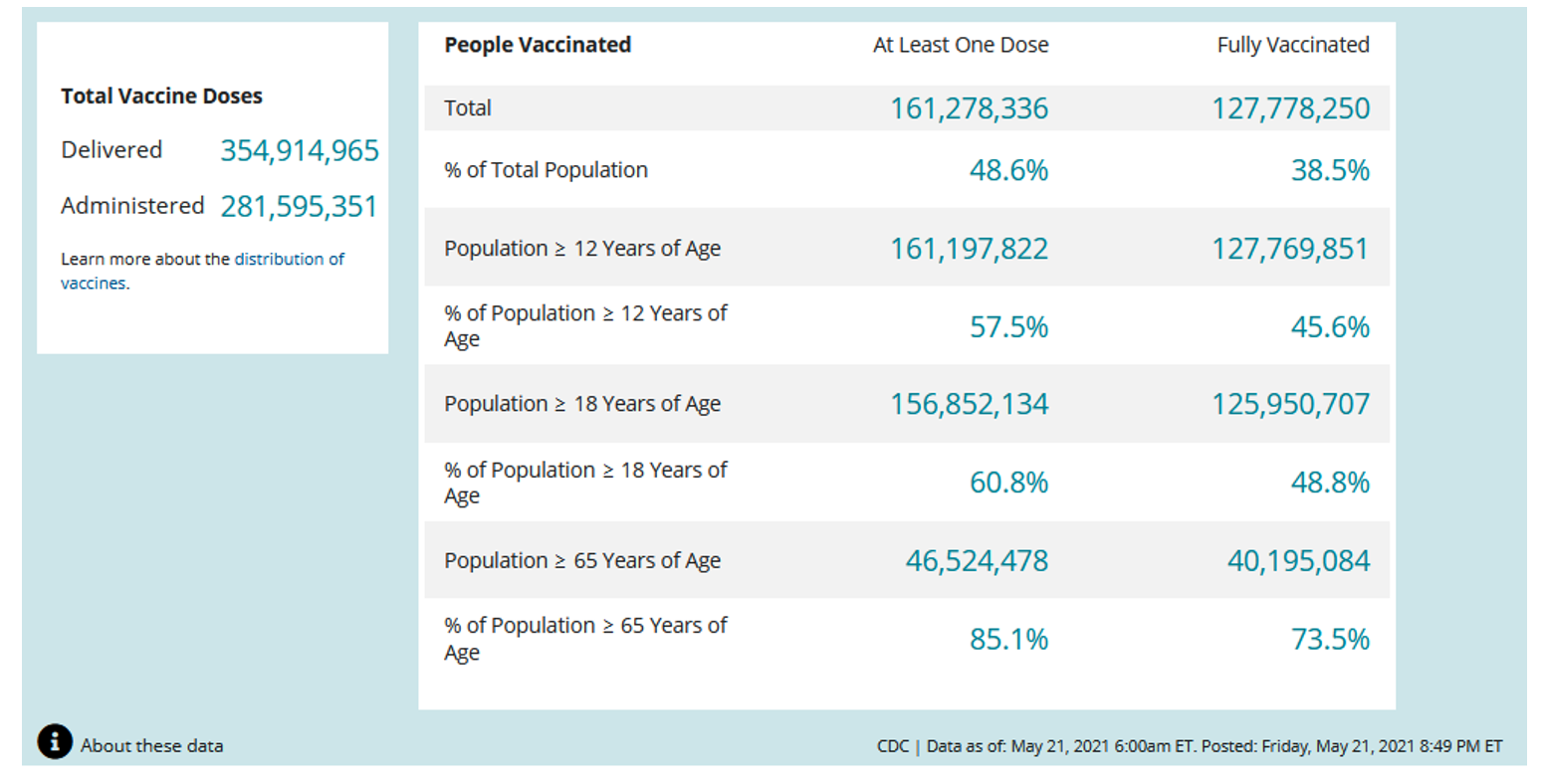Select the Delivered doses number 354,914,965
1543x784 pixels.
pyautogui.click(x=300, y=150)
